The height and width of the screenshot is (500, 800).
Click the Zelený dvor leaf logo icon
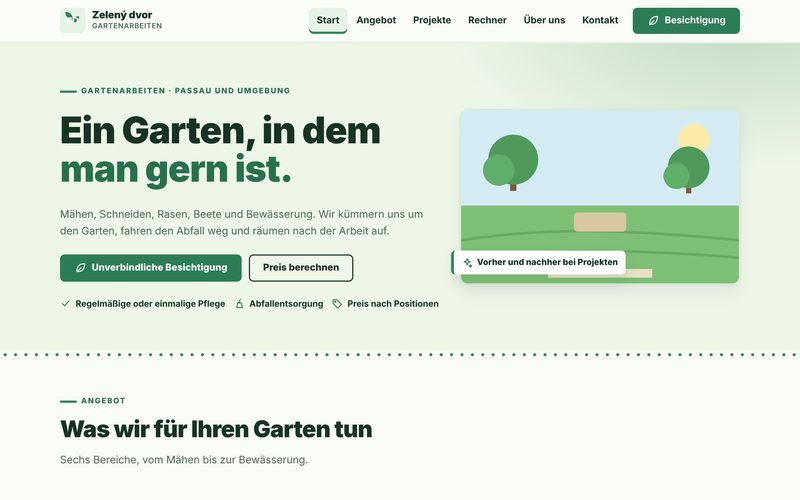[72, 20]
